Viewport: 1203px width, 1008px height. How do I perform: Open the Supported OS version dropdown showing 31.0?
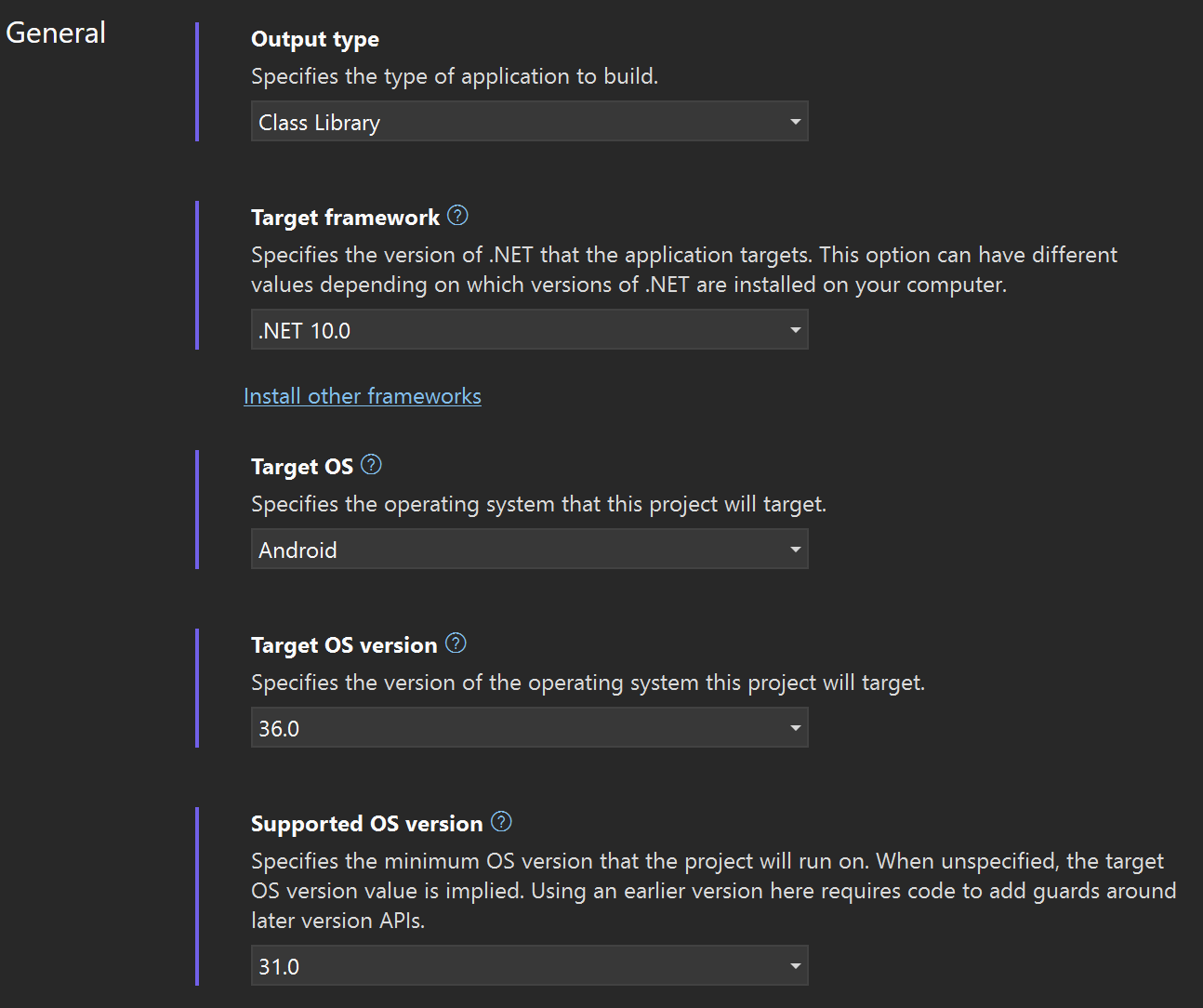pyautogui.click(x=529, y=966)
